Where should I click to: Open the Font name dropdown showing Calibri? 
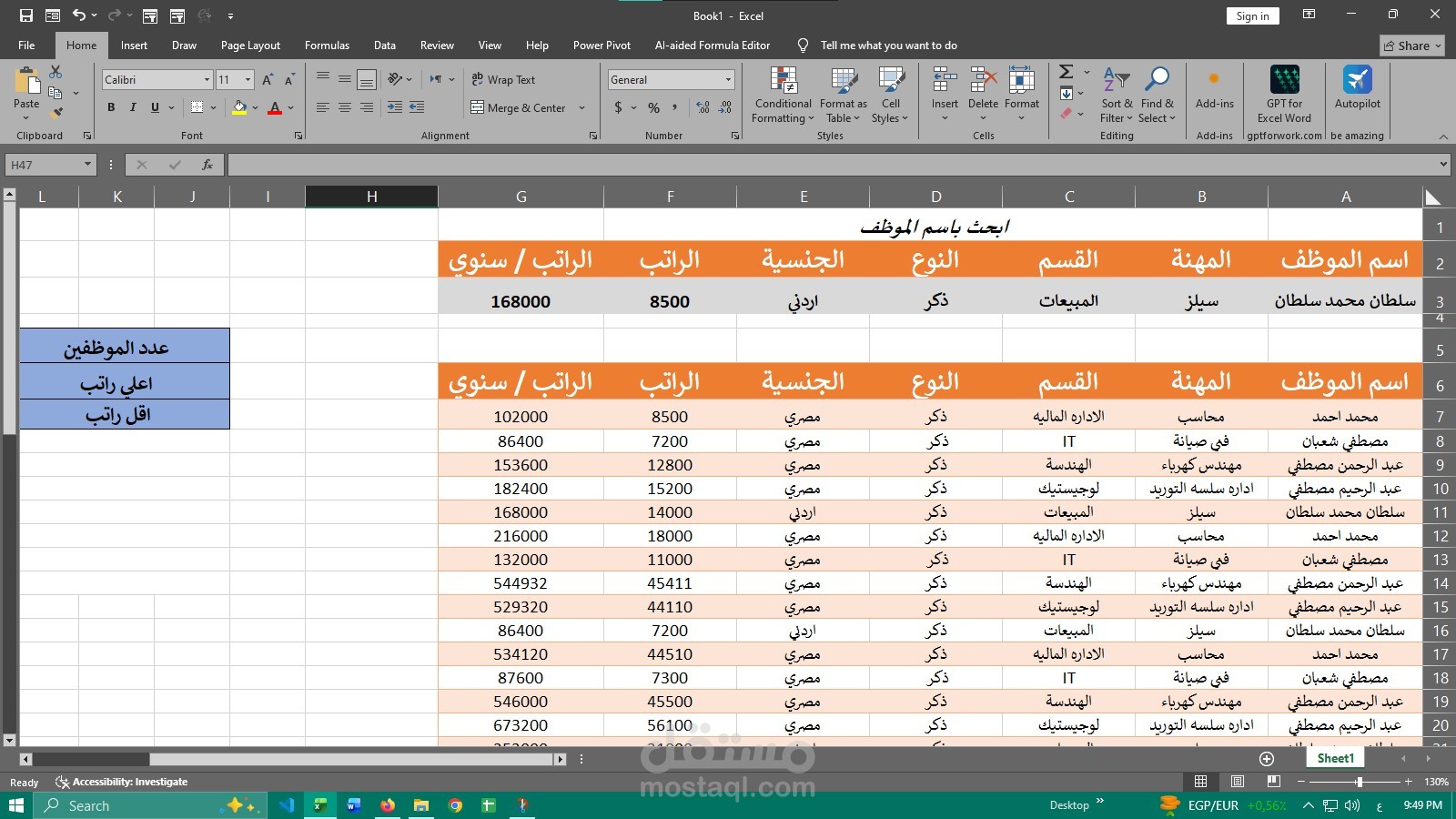tap(207, 80)
